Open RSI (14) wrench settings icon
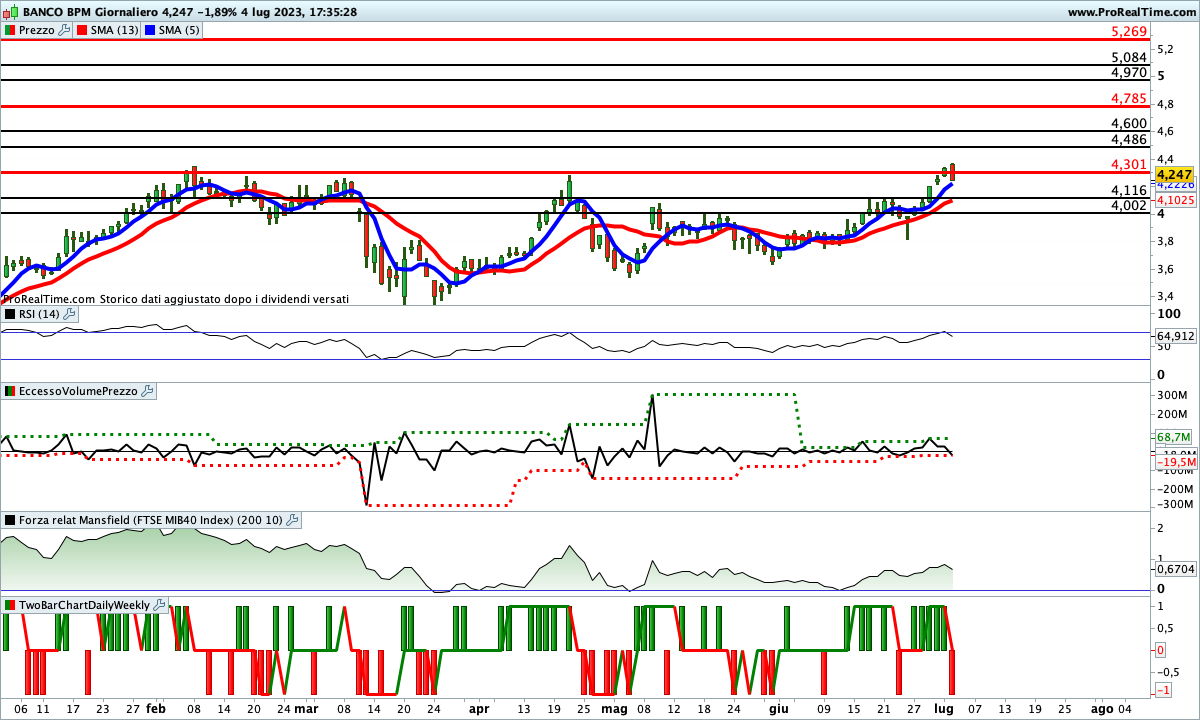The image size is (1200, 720). (69, 314)
